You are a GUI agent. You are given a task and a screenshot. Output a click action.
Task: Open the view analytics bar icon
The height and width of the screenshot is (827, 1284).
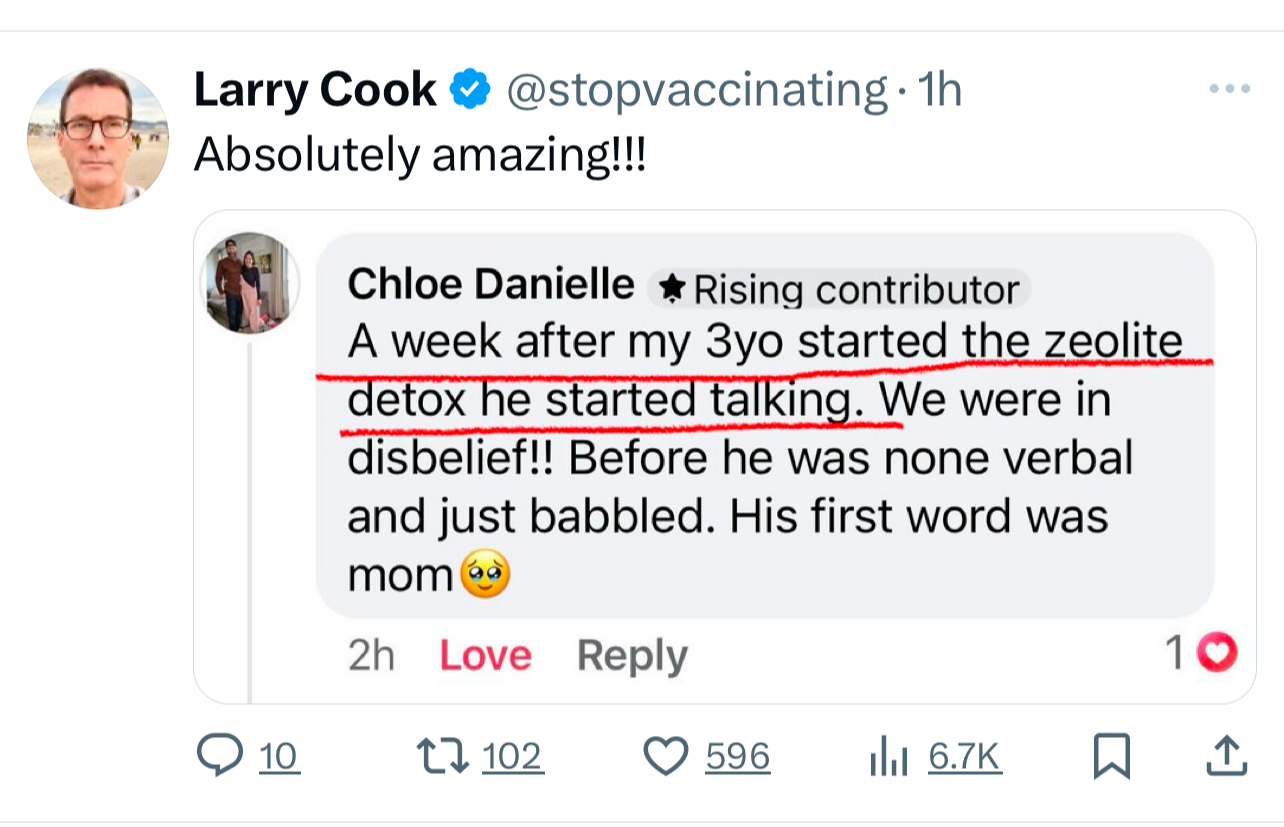pyautogui.click(x=887, y=758)
